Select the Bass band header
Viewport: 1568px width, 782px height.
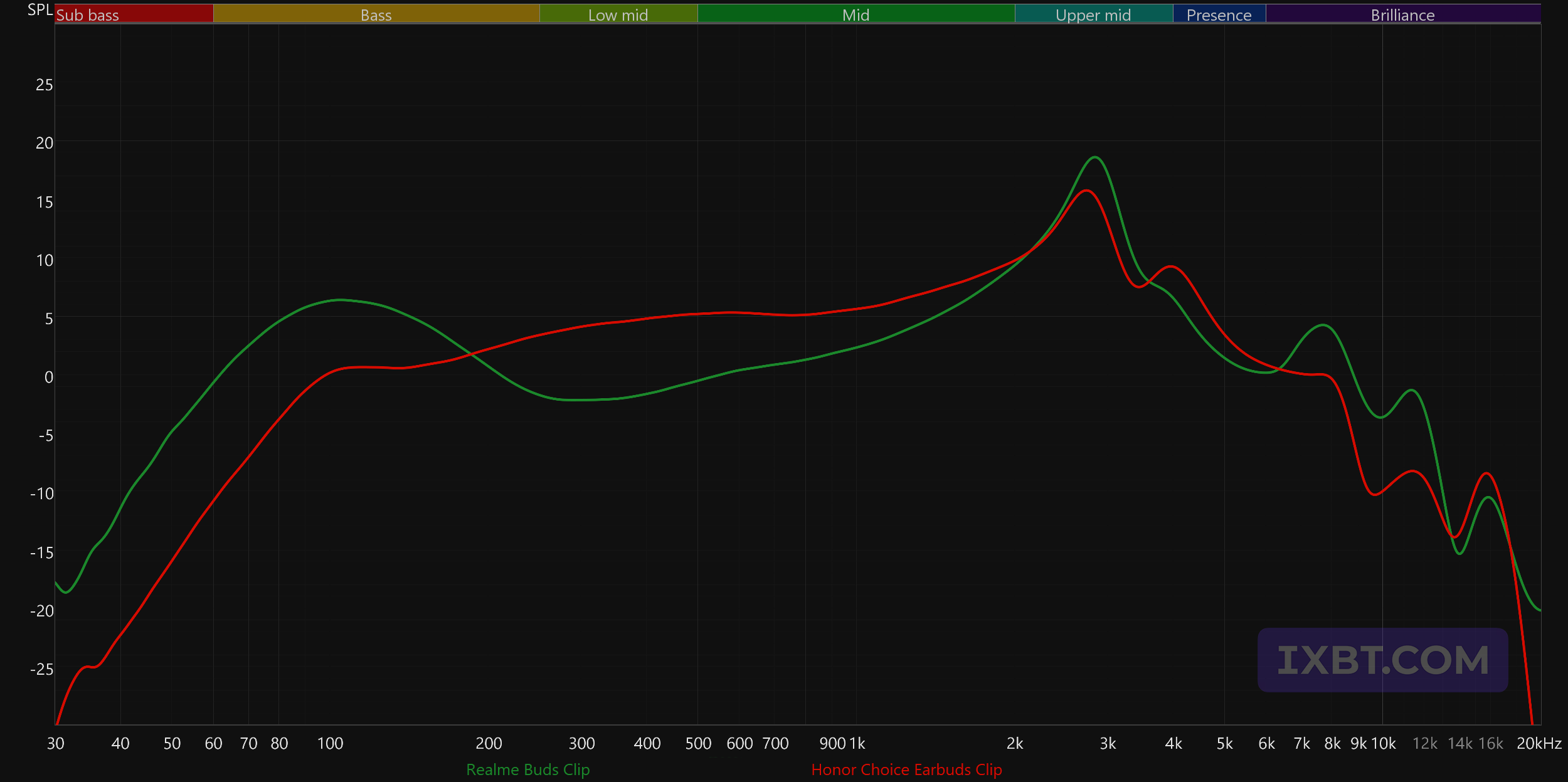pyautogui.click(x=376, y=14)
